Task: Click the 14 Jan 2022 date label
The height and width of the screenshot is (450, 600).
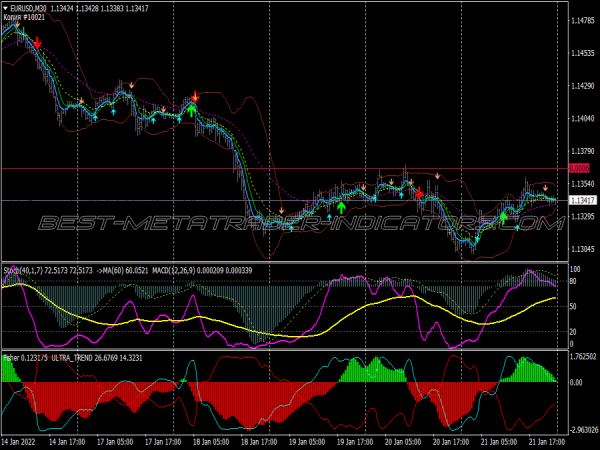Action: pos(19,442)
